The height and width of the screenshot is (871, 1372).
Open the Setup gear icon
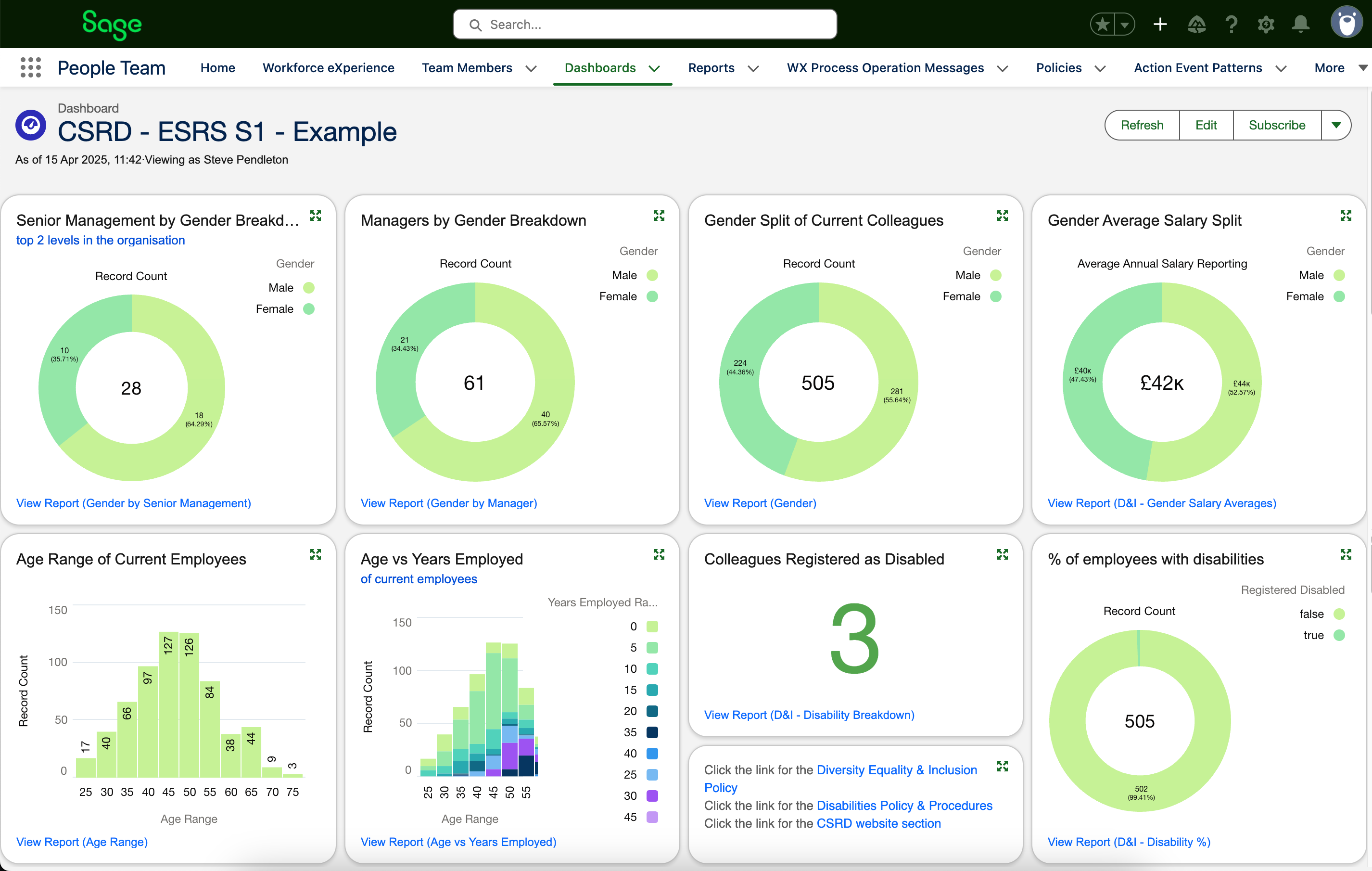[1266, 25]
